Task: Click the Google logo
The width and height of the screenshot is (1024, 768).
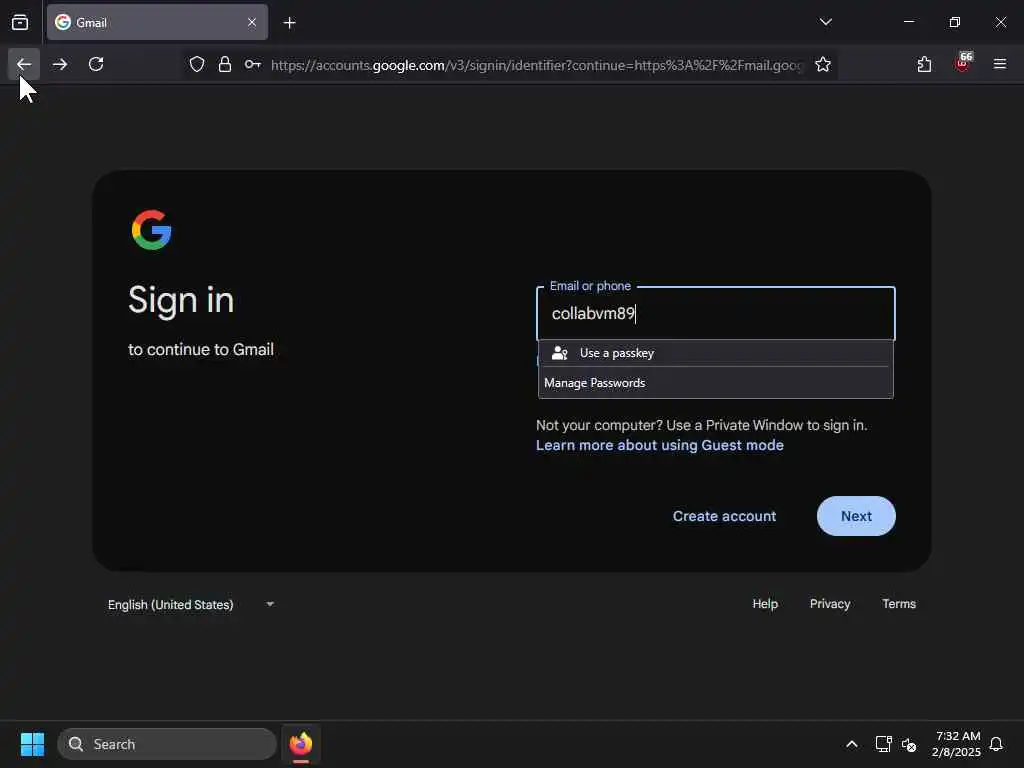Action: coord(152,230)
